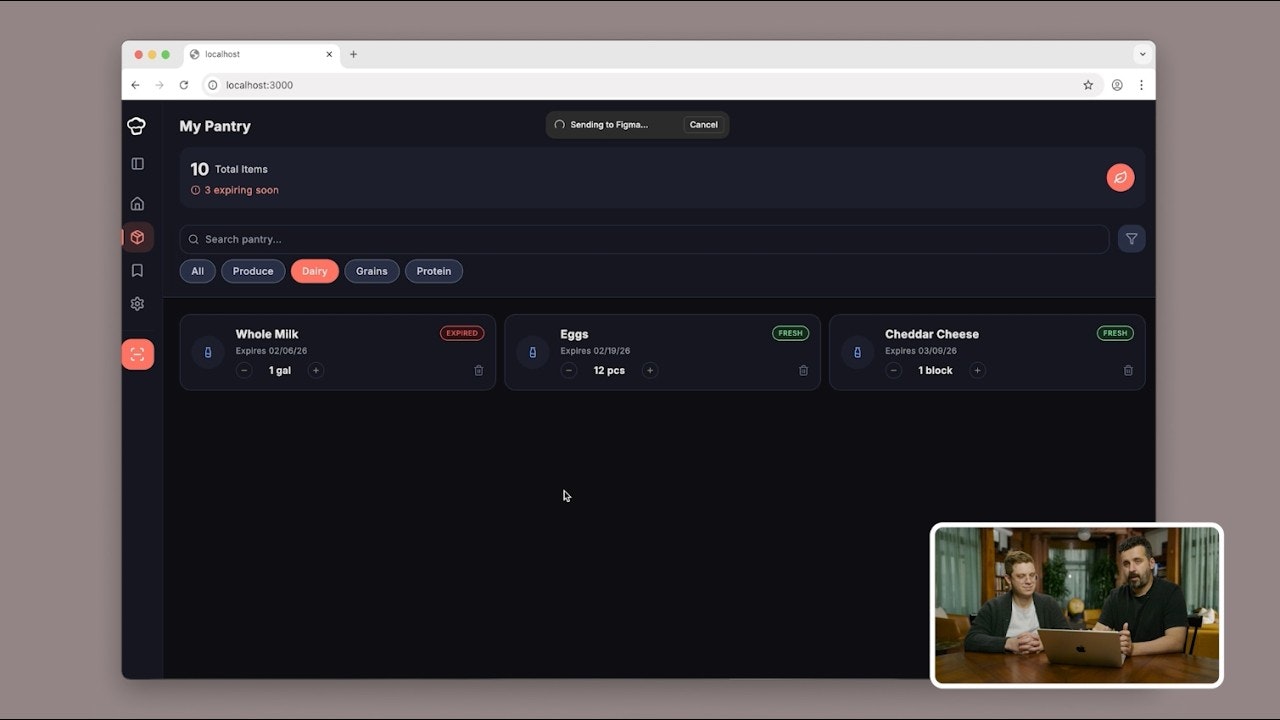The width and height of the screenshot is (1280, 720).
Task: Click 'Expires 02/06/26' on Whole Milk
Action: 271,351
